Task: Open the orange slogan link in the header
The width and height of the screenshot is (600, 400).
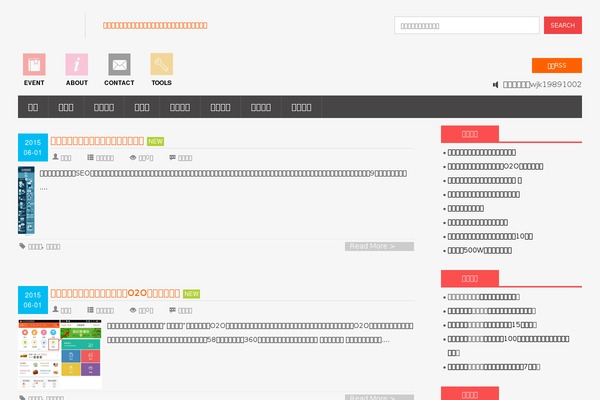Action: click(155, 25)
